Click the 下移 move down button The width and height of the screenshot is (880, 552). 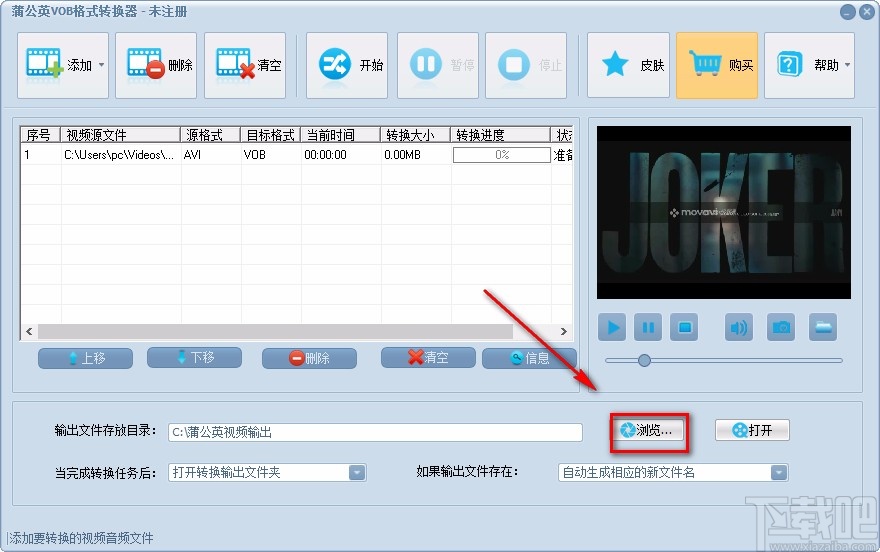coord(194,357)
